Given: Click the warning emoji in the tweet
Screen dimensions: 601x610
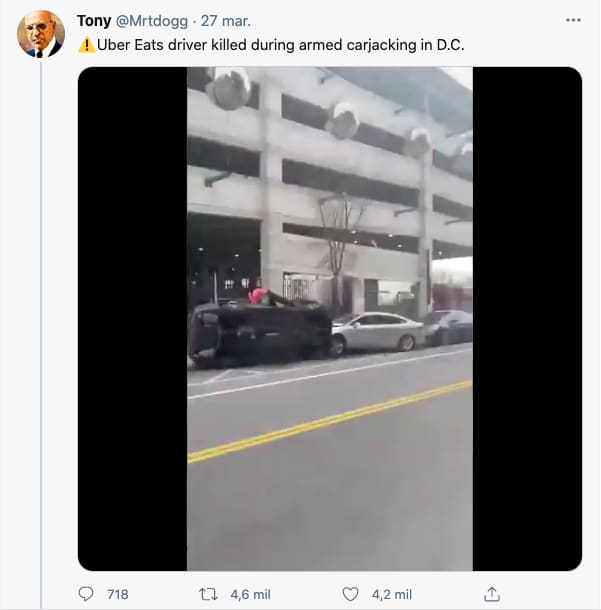Looking at the screenshot, I should coord(86,45).
